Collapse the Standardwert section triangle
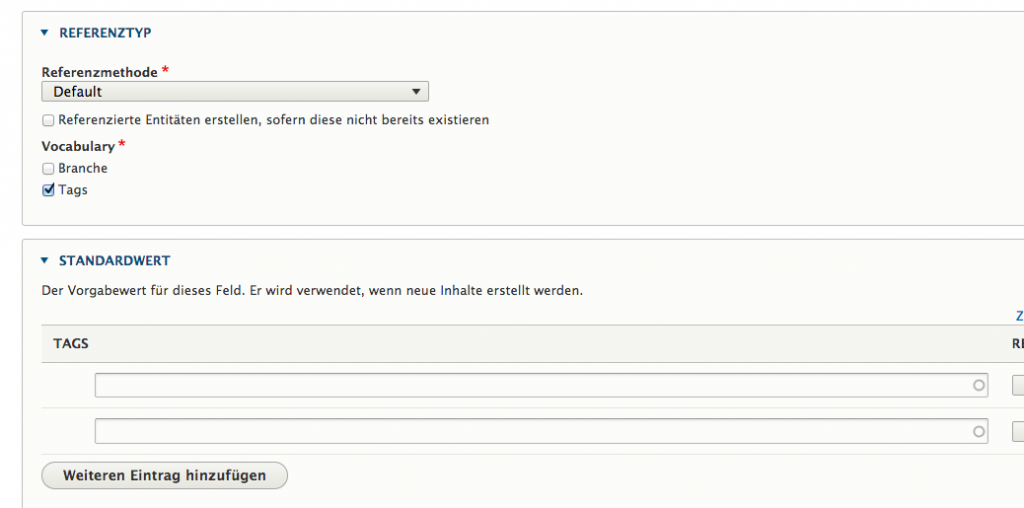This screenshot has height=508, width=1024. (x=44, y=261)
